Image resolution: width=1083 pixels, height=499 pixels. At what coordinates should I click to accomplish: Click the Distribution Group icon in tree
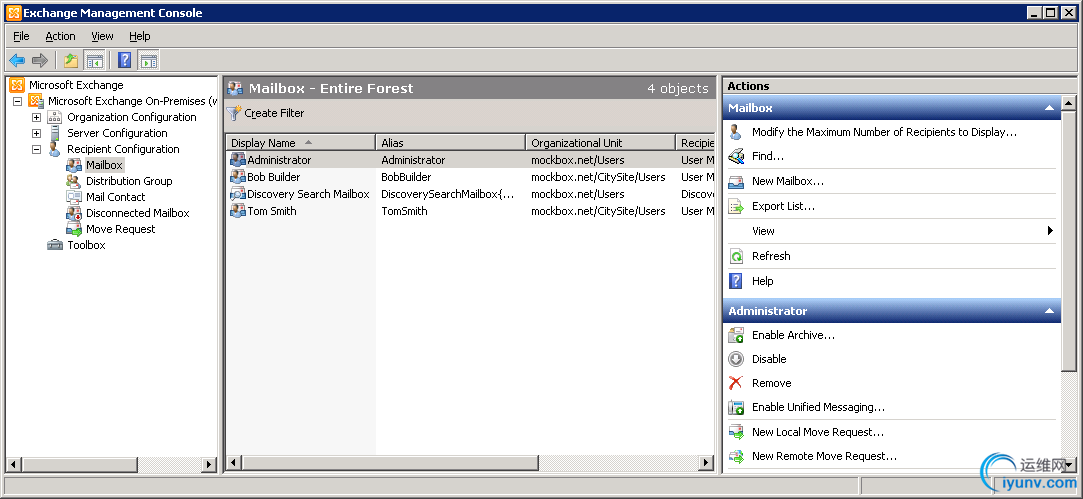(x=74, y=181)
